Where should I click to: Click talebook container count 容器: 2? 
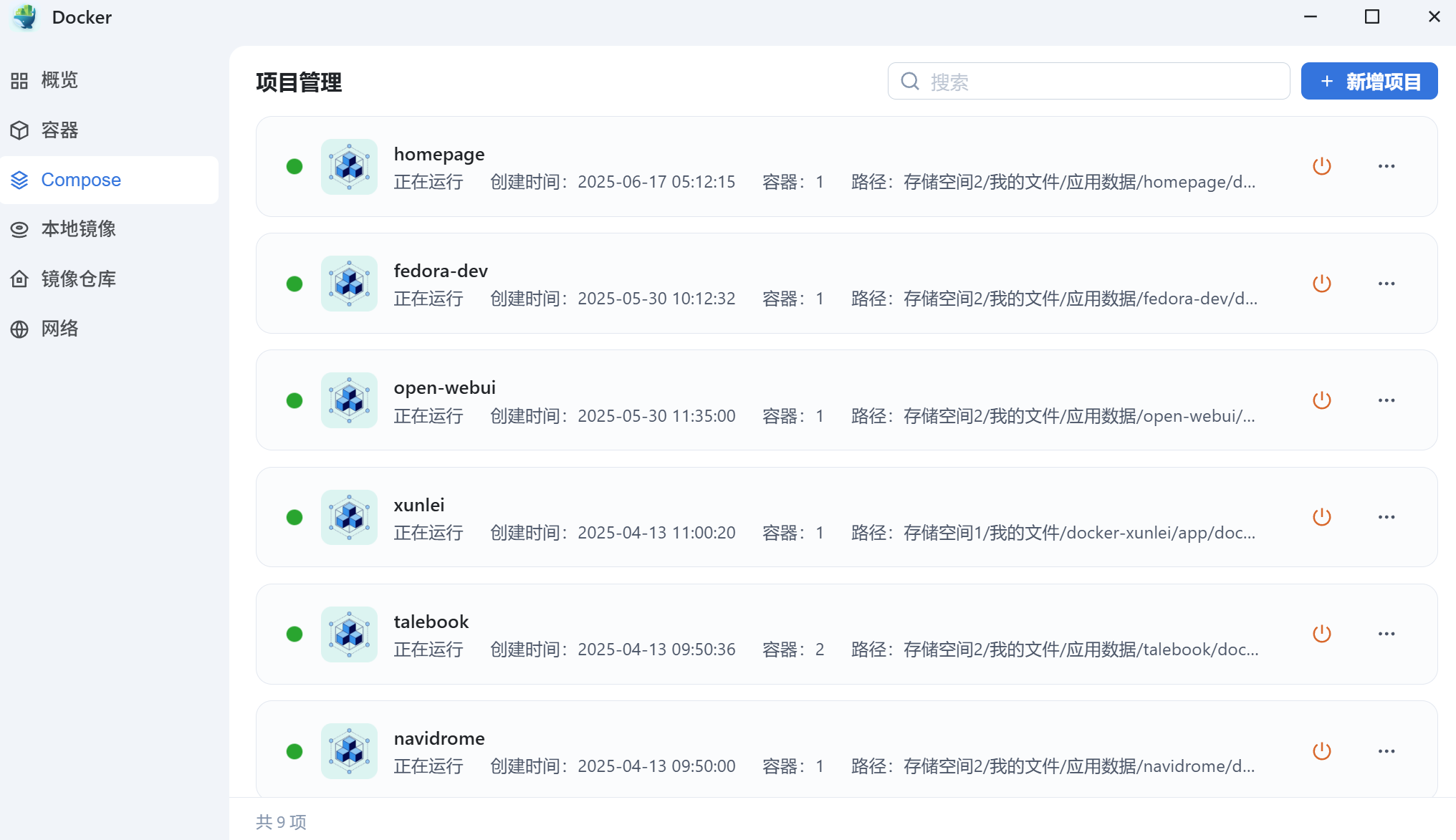pyautogui.click(x=793, y=650)
